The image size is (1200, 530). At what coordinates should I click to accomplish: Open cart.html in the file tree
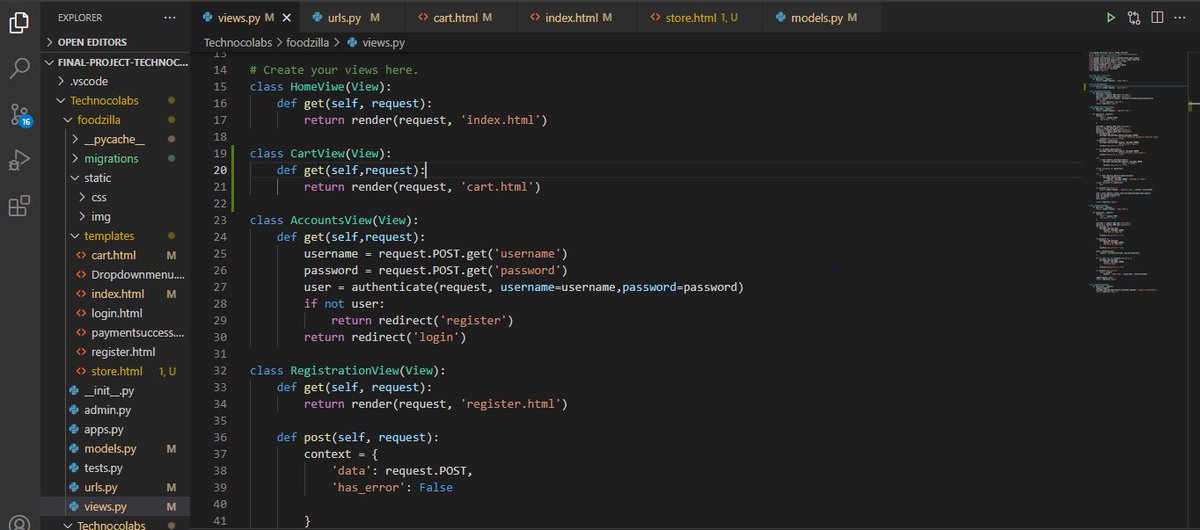click(x=115, y=255)
